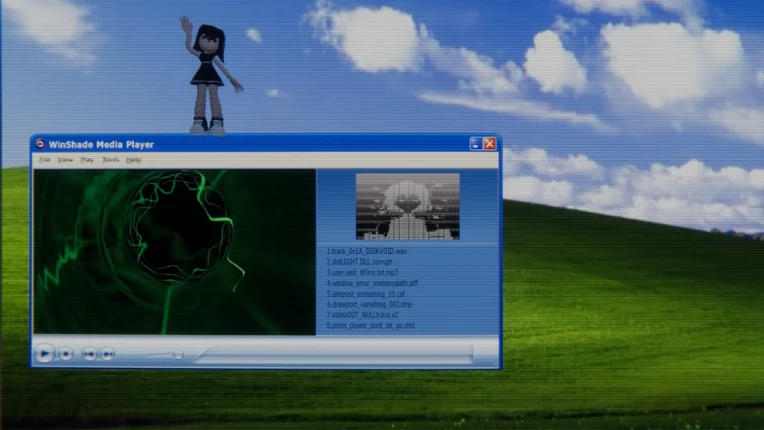Open the Play menu
Image resolution: width=764 pixels, height=430 pixels.
click(x=87, y=160)
